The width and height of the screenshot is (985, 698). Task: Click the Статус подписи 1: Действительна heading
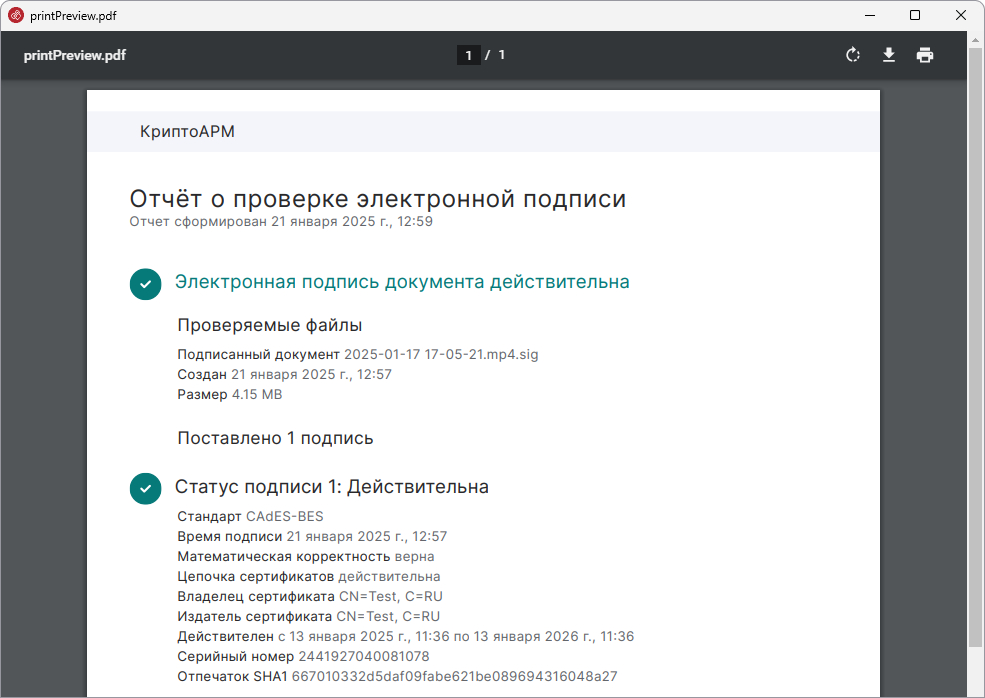tap(332, 487)
